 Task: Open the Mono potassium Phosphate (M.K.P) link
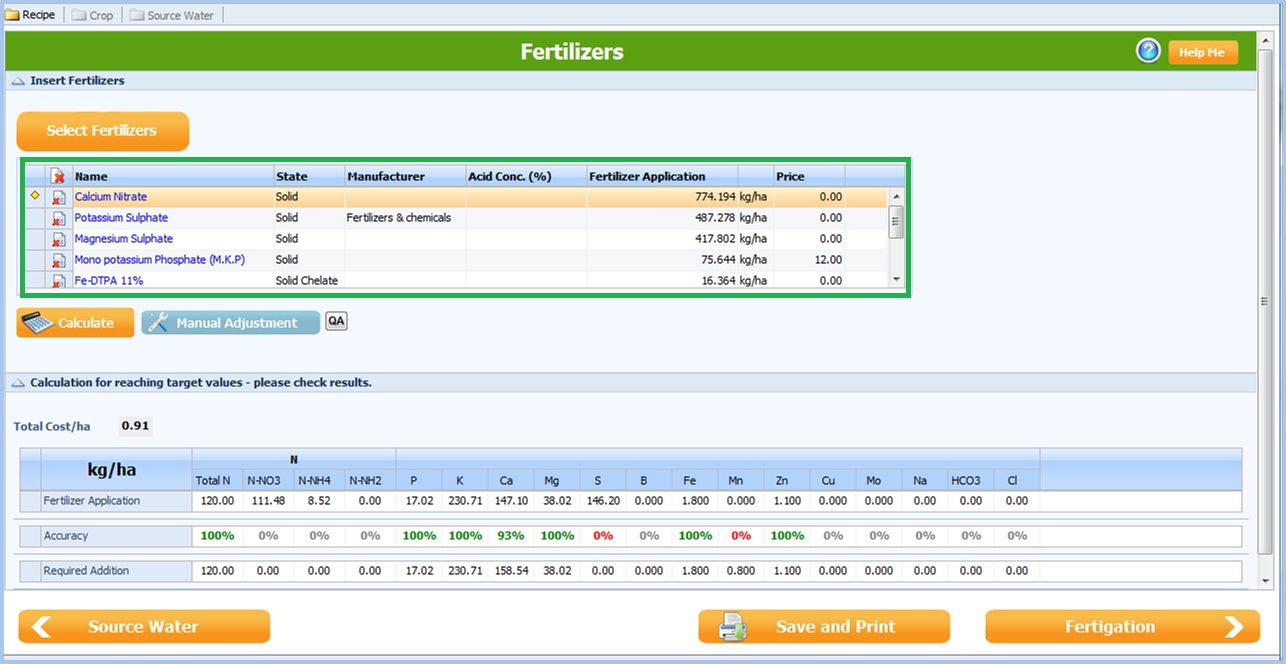(160, 260)
